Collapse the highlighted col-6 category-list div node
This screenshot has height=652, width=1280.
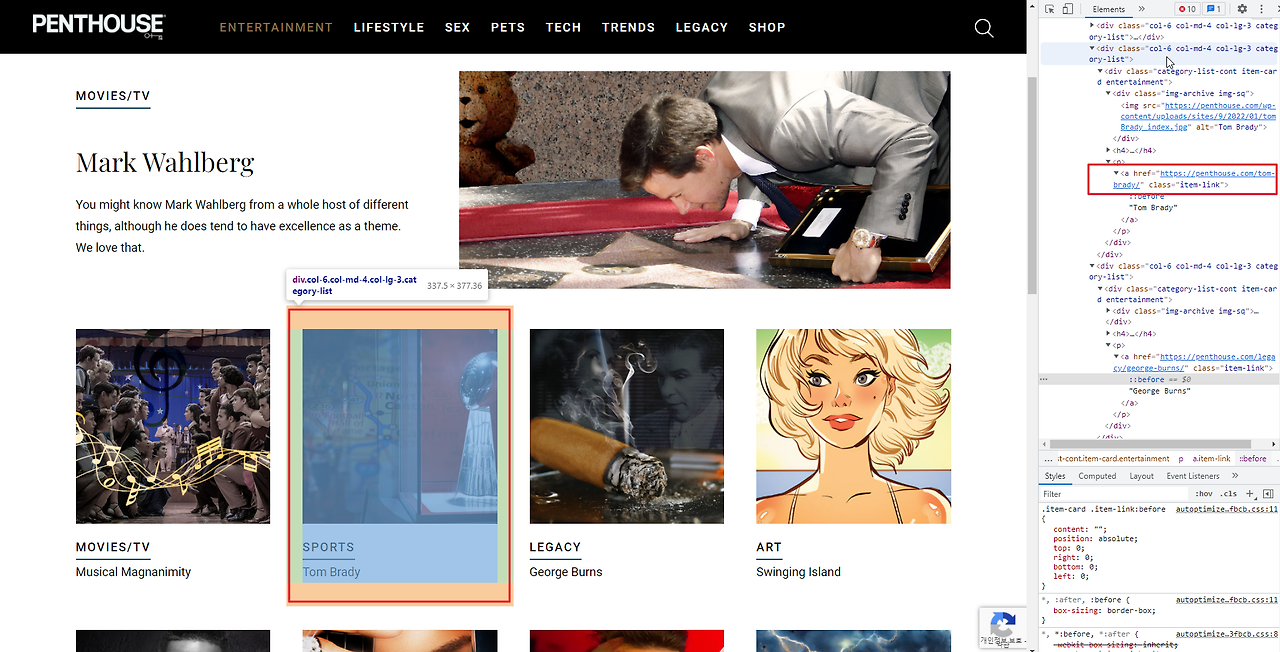click(x=1092, y=48)
